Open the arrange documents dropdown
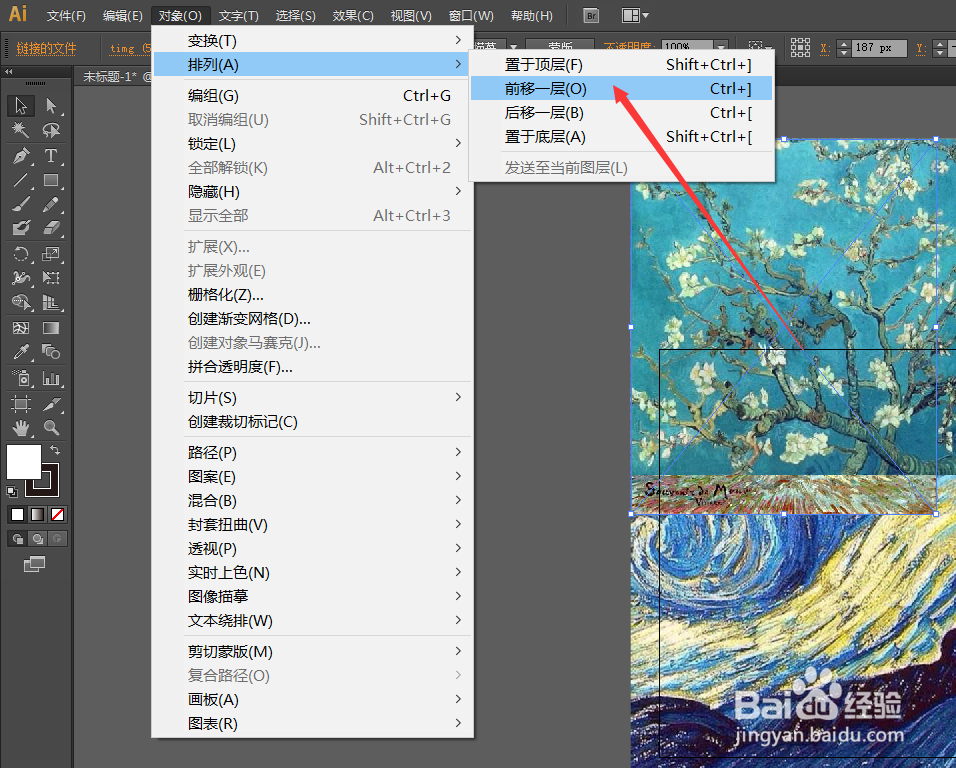 (635, 16)
